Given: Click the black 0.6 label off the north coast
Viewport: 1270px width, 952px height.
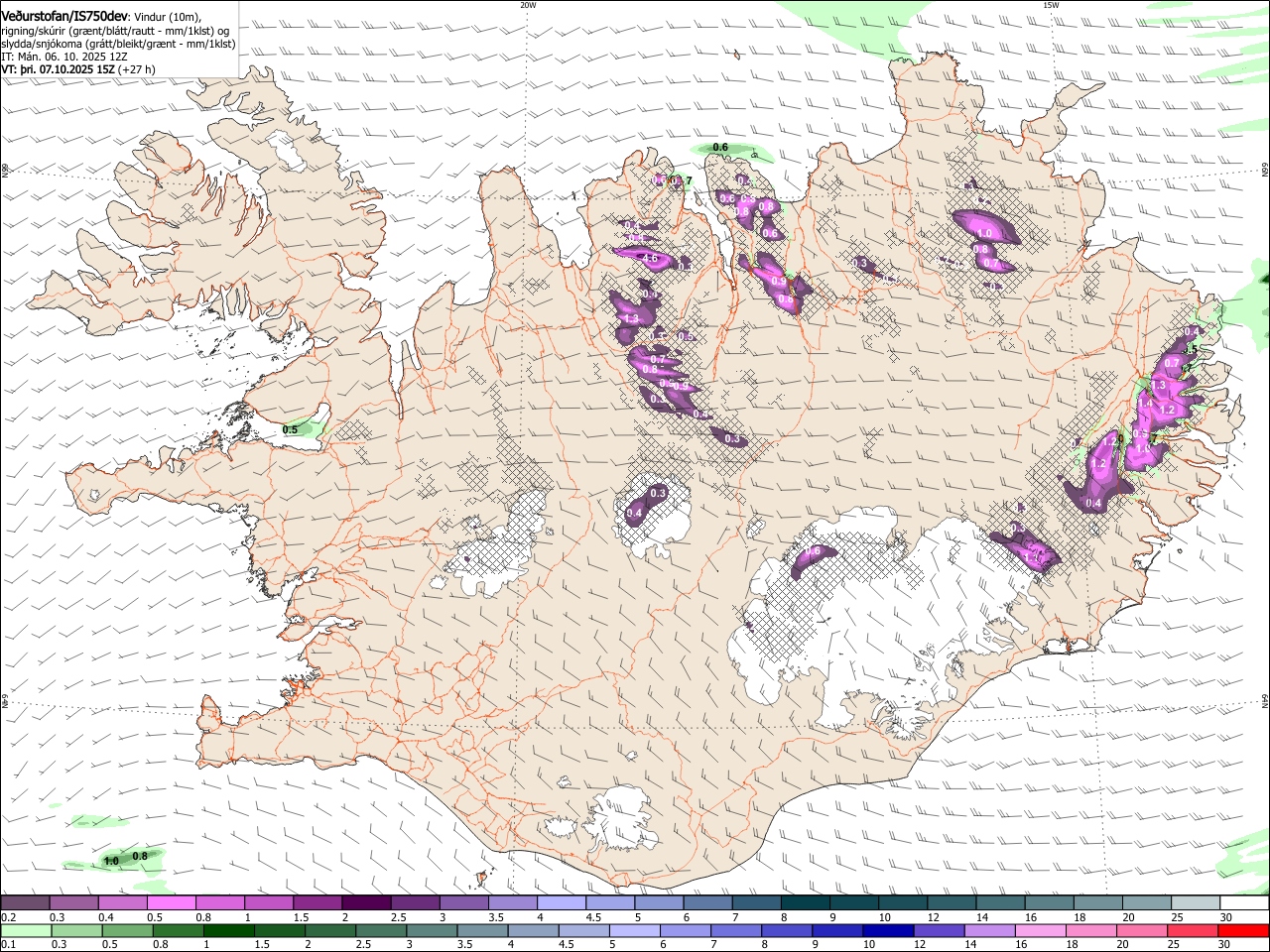Looking at the screenshot, I should (720, 148).
